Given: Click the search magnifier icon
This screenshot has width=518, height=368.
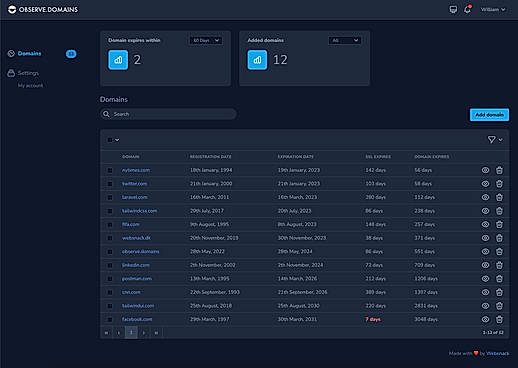Looking at the screenshot, I should [x=106, y=114].
